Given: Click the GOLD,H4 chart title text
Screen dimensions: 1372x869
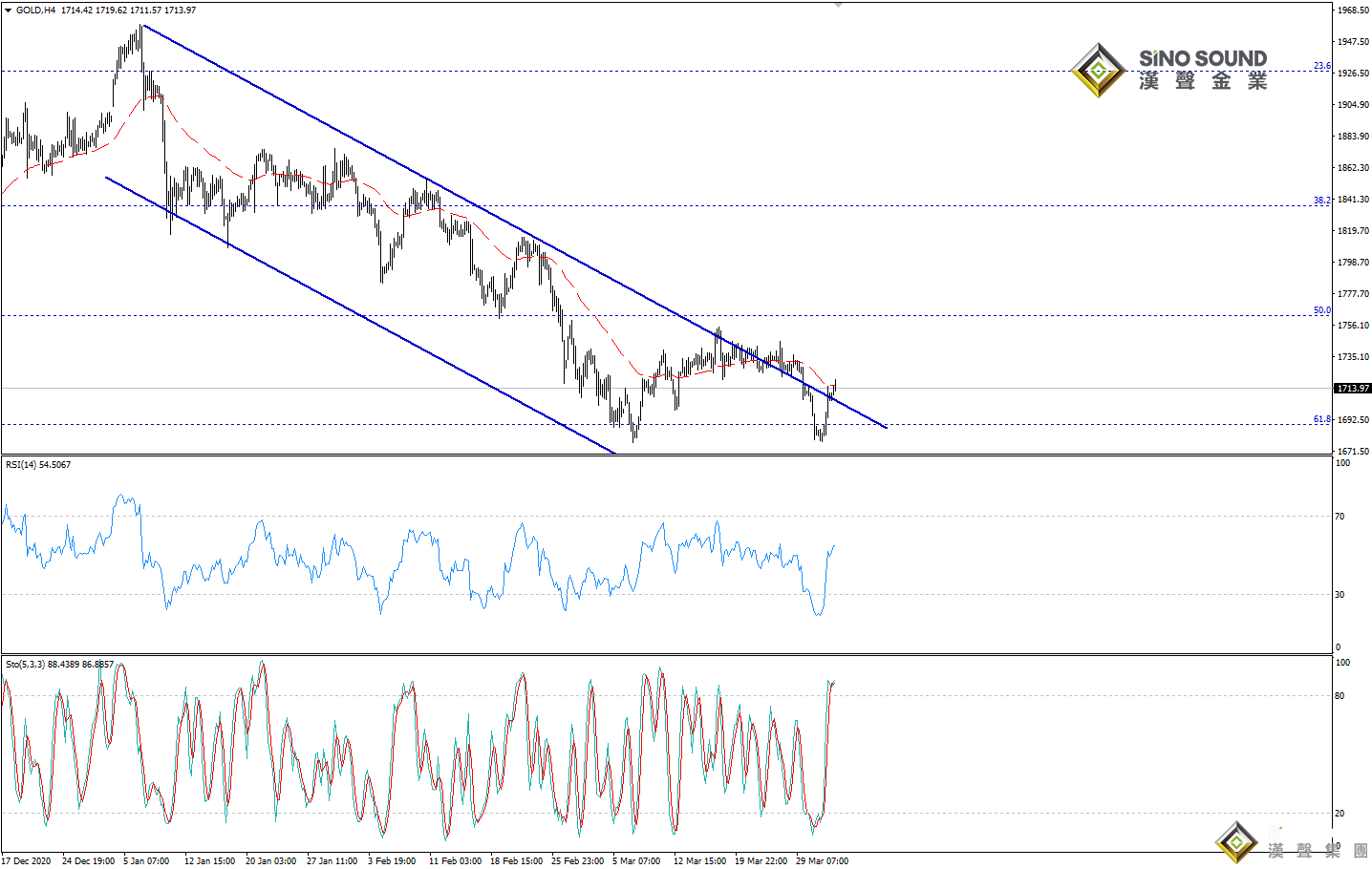Looking at the screenshot, I should click(x=35, y=10).
